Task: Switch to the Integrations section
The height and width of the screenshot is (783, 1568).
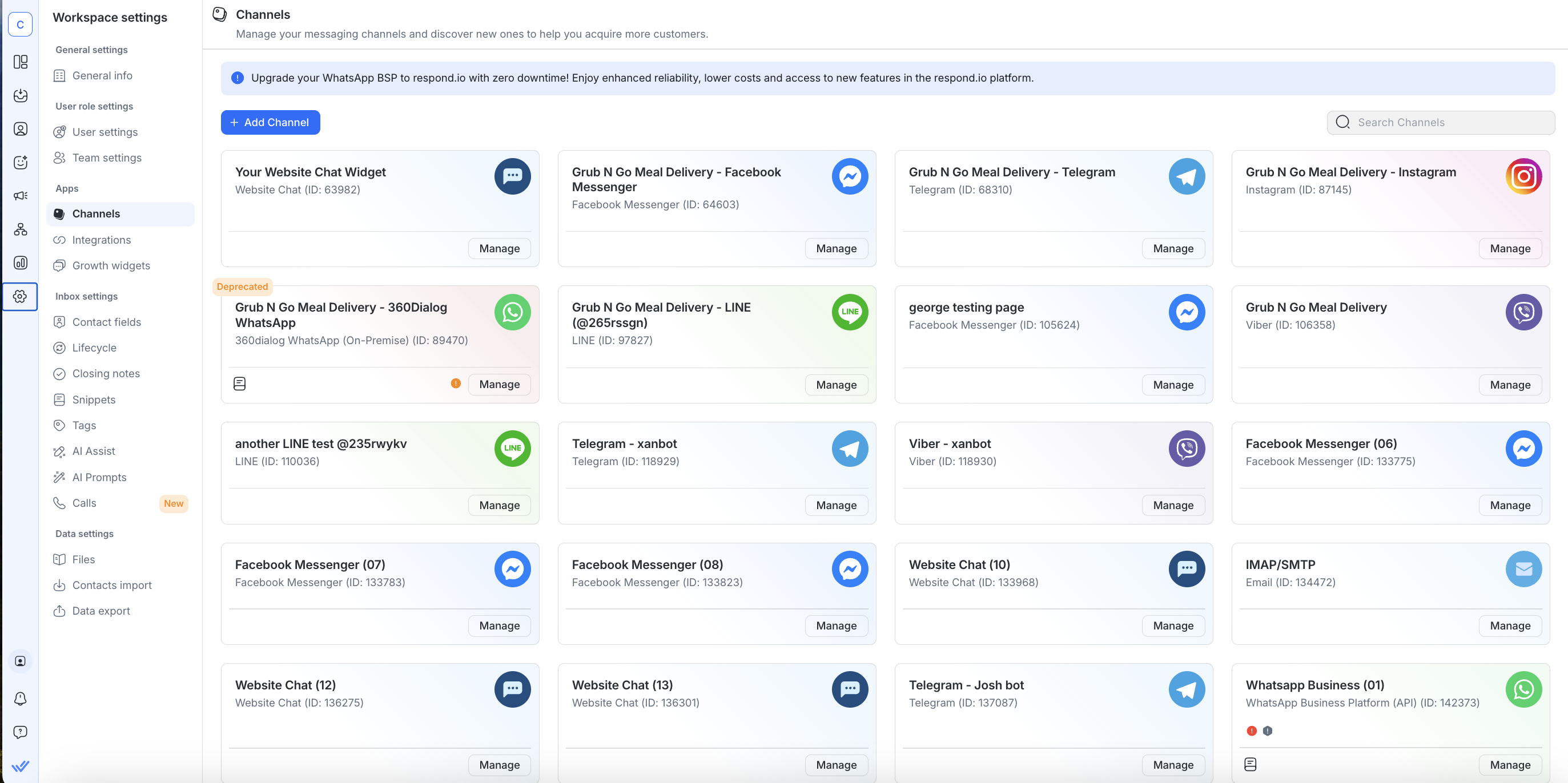Action: pyautogui.click(x=101, y=240)
